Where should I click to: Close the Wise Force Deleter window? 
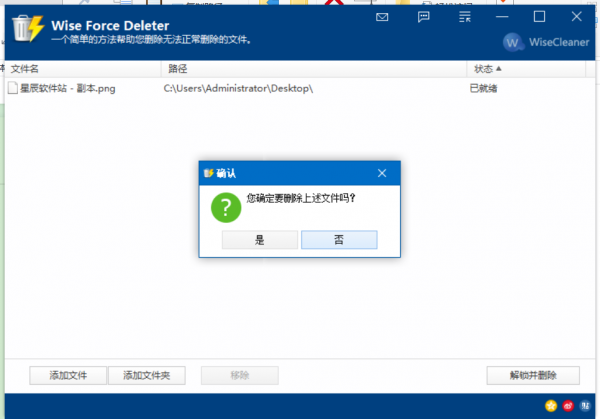[577, 16]
